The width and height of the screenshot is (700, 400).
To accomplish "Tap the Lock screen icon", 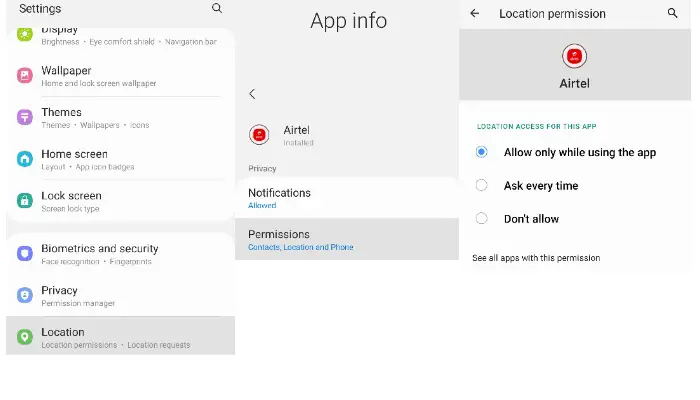I will pos(25,200).
